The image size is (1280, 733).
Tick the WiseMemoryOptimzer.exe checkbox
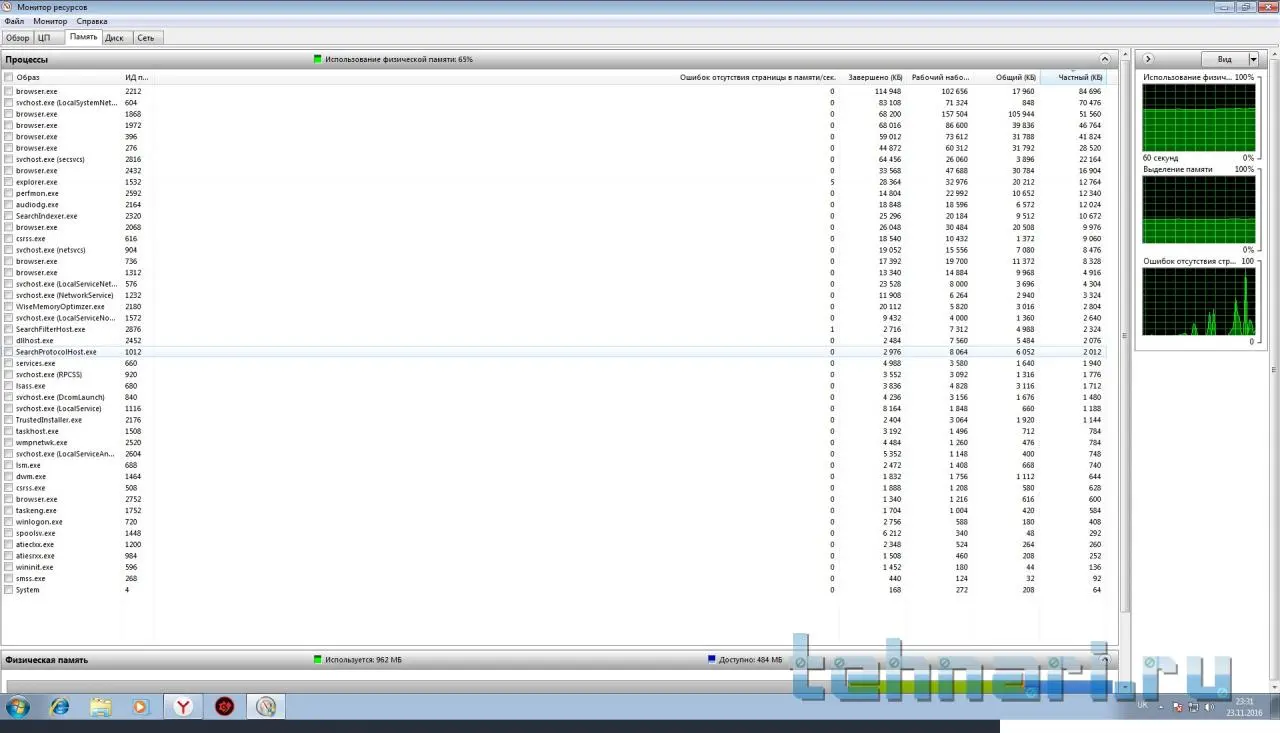pyautogui.click(x=9, y=307)
